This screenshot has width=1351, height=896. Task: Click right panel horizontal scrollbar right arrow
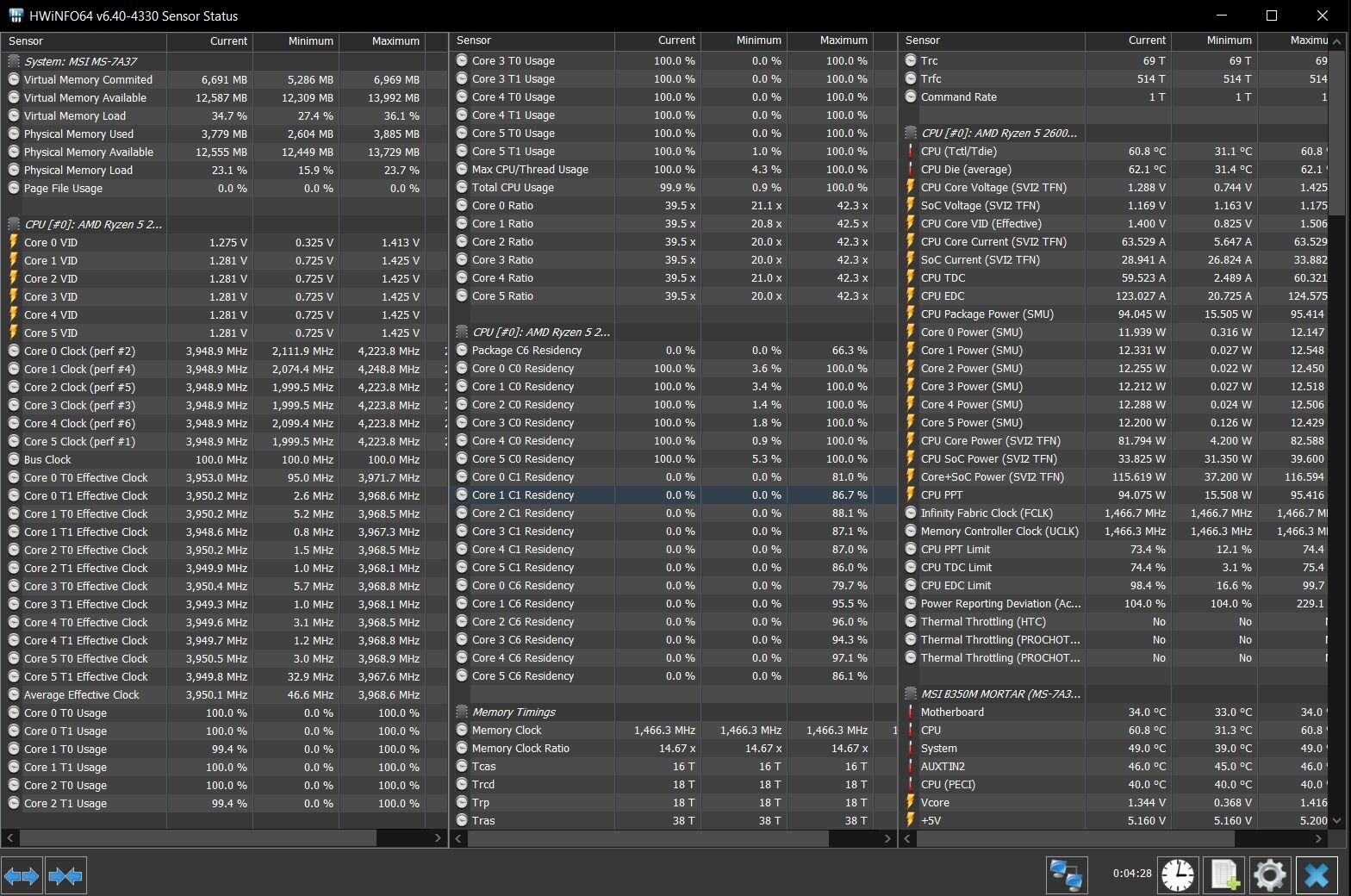pos(1319,837)
